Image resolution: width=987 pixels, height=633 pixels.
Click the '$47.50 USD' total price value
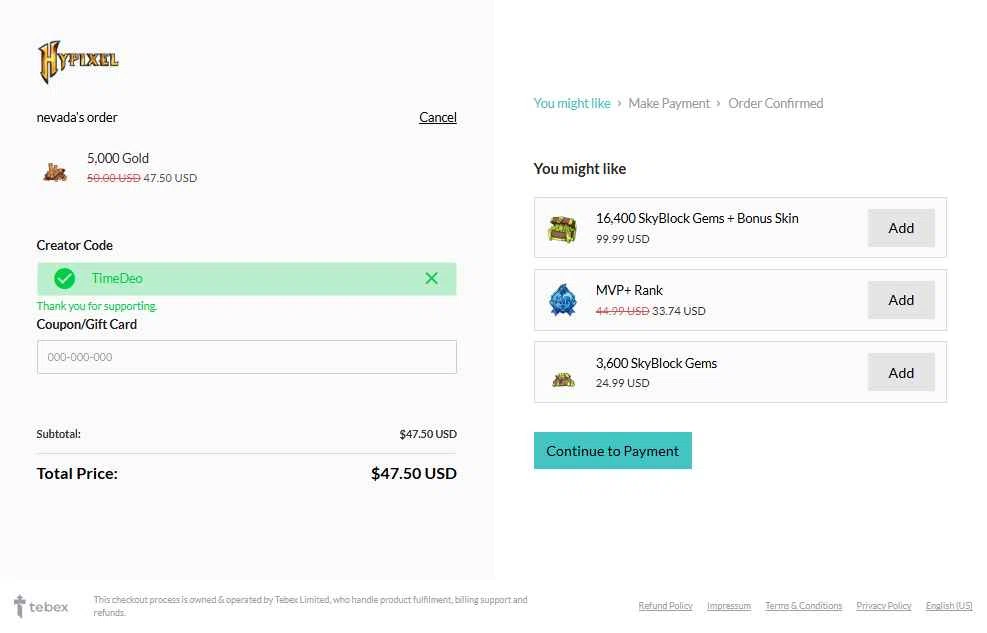[x=414, y=473]
